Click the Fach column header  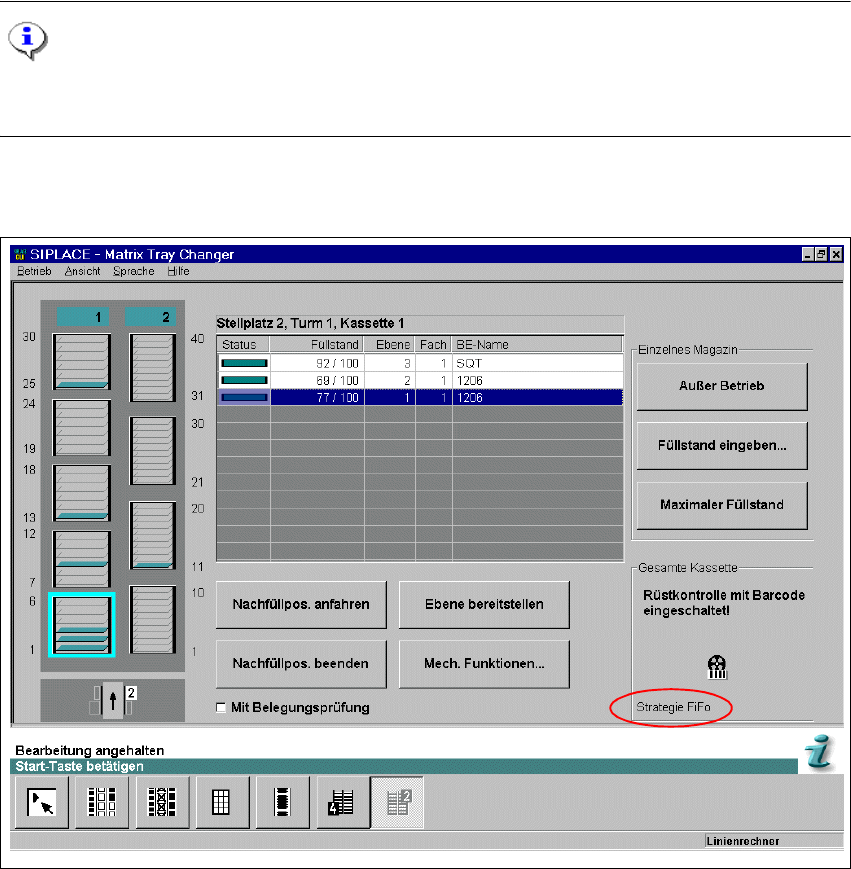coord(433,344)
